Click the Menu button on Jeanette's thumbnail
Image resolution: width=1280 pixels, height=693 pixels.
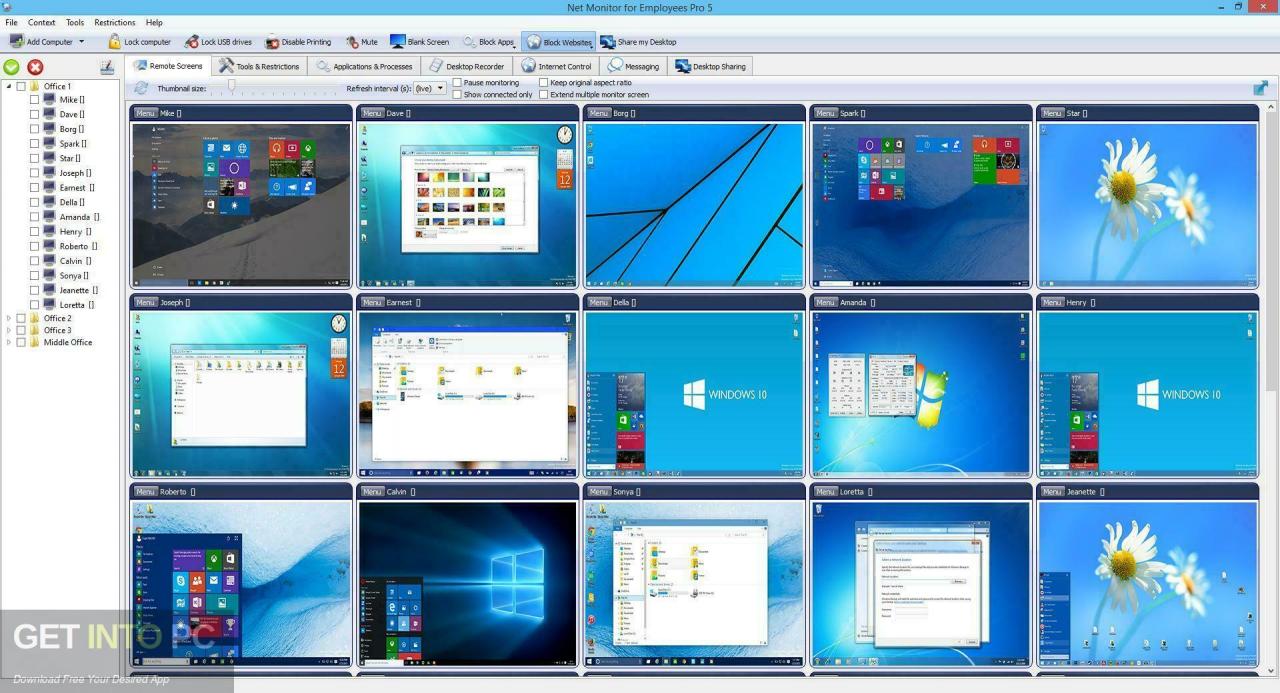pyautogui.click(x=1052, y=491)
